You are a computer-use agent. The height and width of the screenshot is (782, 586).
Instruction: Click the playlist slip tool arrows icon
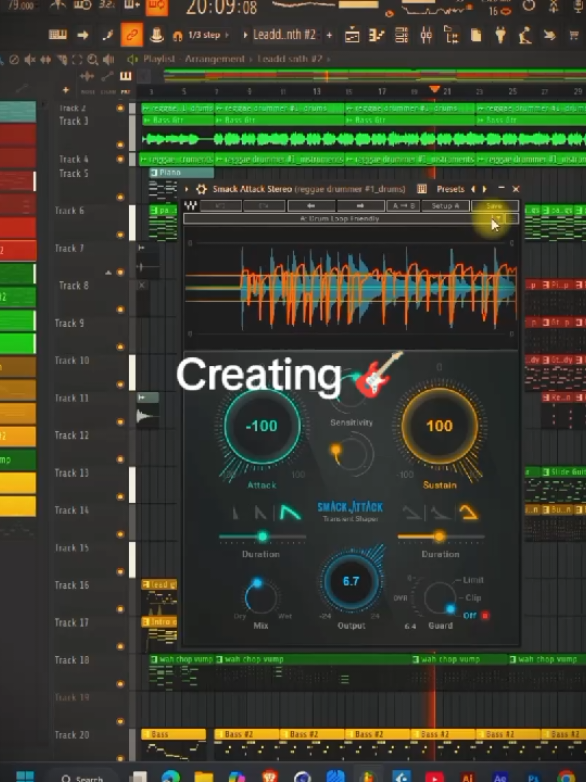pos(45,60)
